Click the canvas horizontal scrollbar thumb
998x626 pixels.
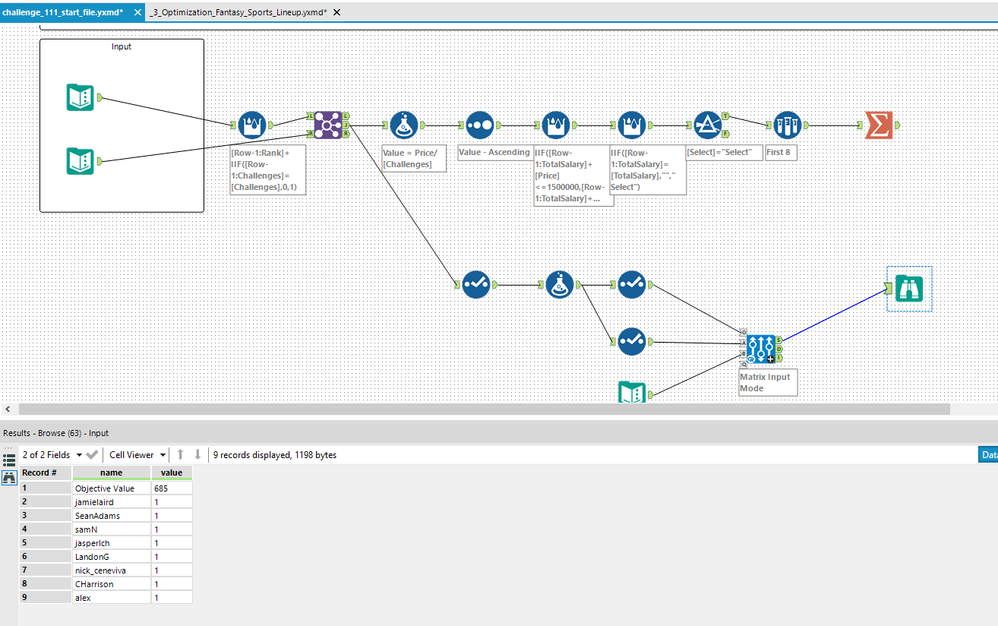point(484,409)
